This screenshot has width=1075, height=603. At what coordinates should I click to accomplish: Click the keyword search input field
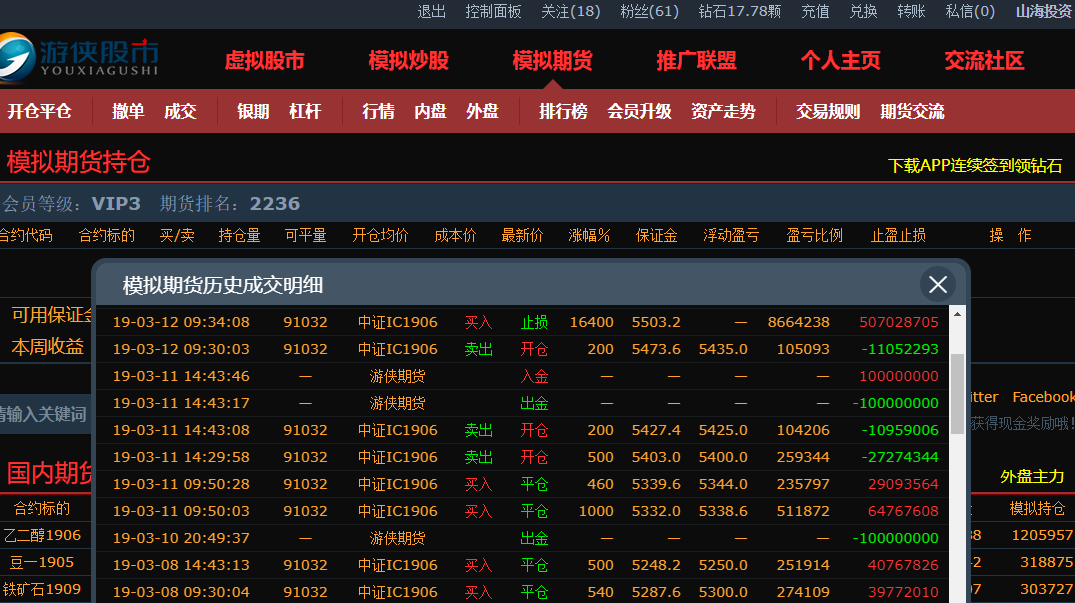point(45,414)
